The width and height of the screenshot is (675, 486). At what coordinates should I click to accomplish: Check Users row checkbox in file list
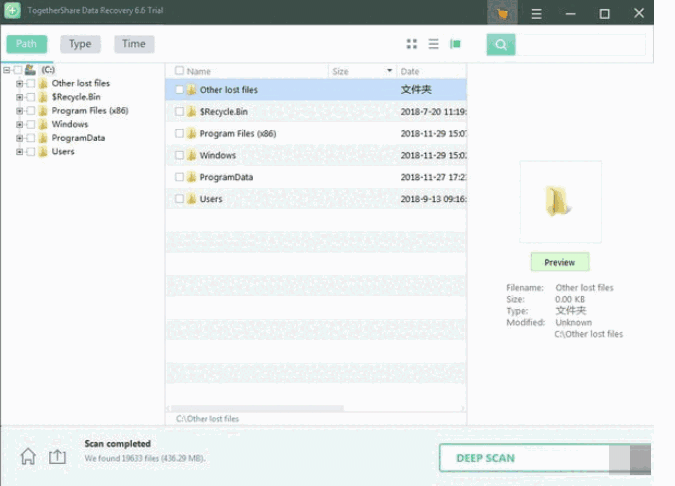click(x=180, y=198)
